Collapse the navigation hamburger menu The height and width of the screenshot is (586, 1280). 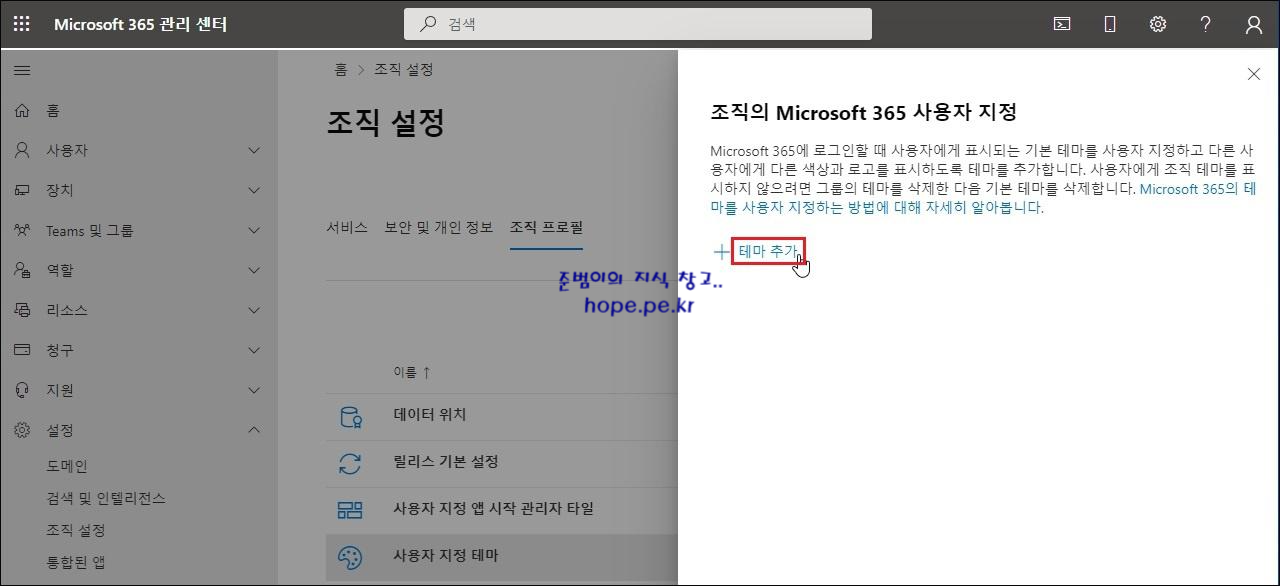22,70
